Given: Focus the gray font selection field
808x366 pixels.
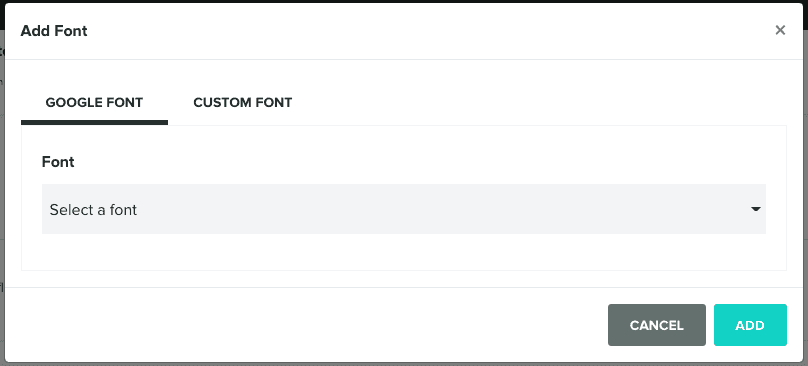Looking at the screenshot, I should (x=404, y=209).
